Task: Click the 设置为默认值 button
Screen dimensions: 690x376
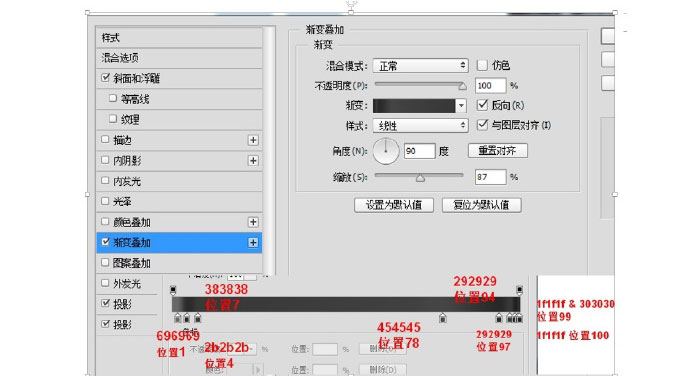Action: click(394, 205)
